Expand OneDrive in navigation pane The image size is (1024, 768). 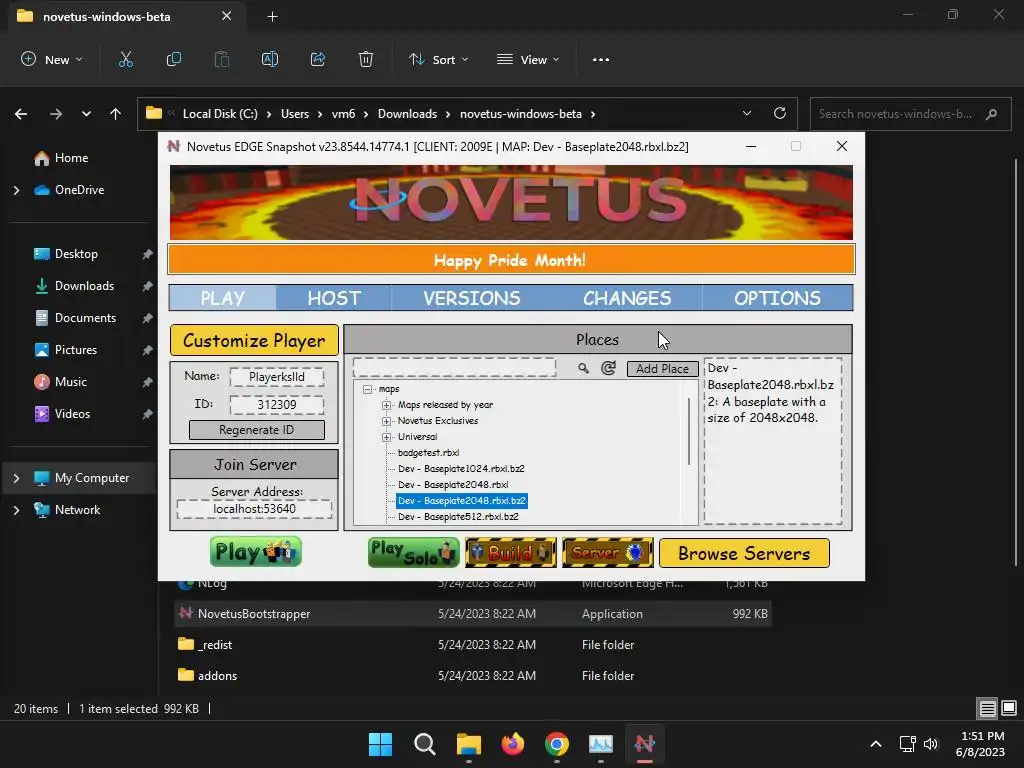pyautogui.click(x=16, y=190)
